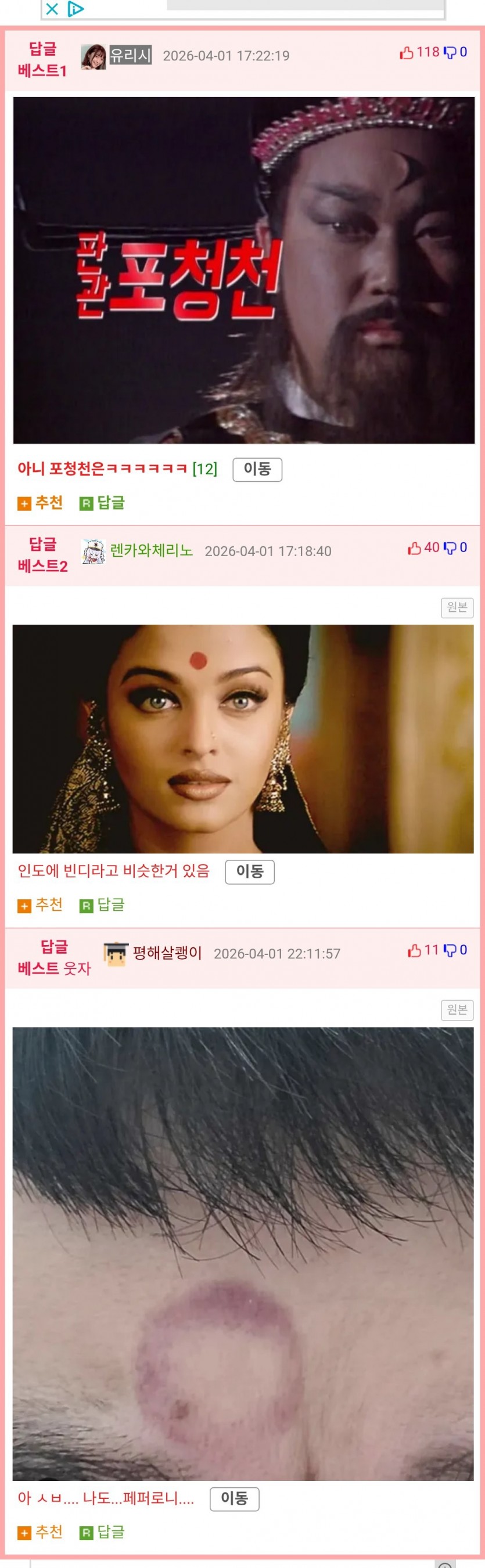This screenshot has height=1568, width=485.
Task: Click thumbs-up on 평해살쾡이's comment
Action: click(x=414, y=951)
